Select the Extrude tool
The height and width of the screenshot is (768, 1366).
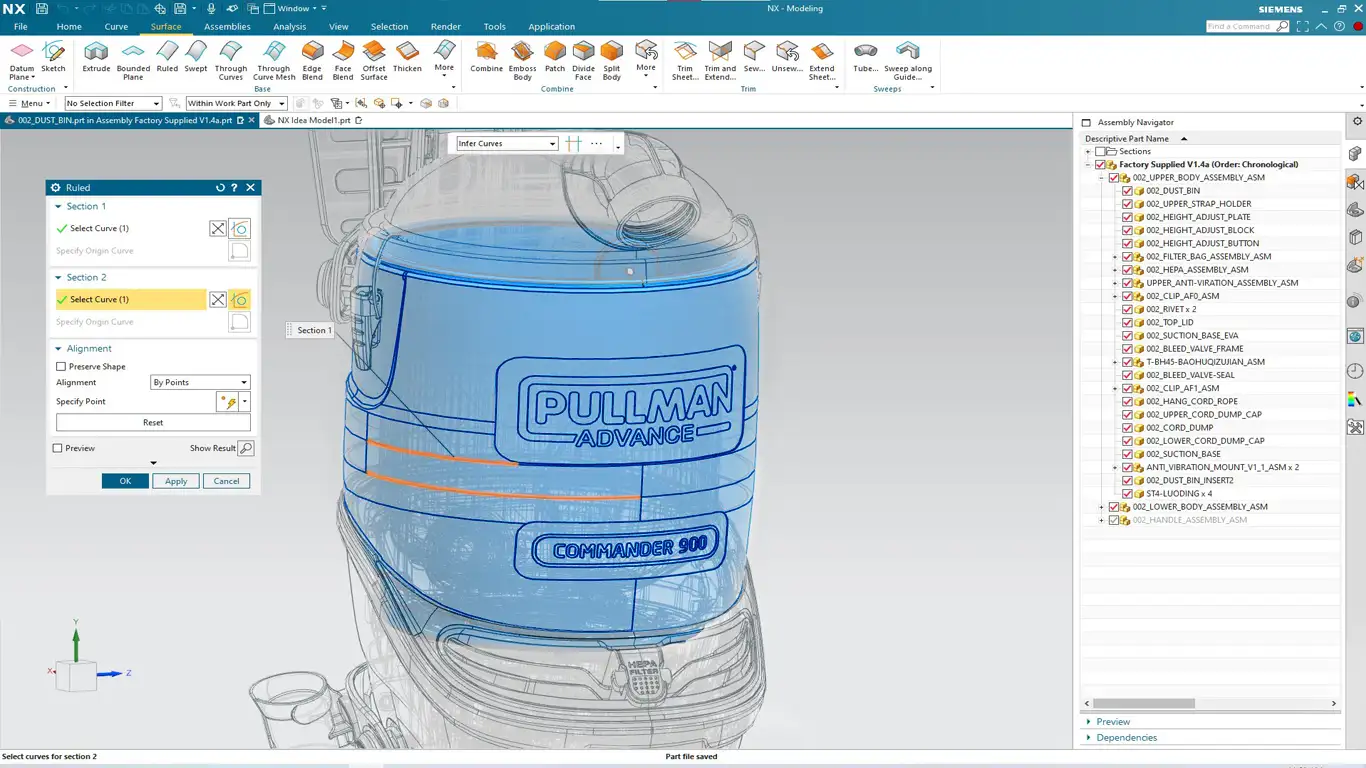pyautogui.click(x=96, y=57)
